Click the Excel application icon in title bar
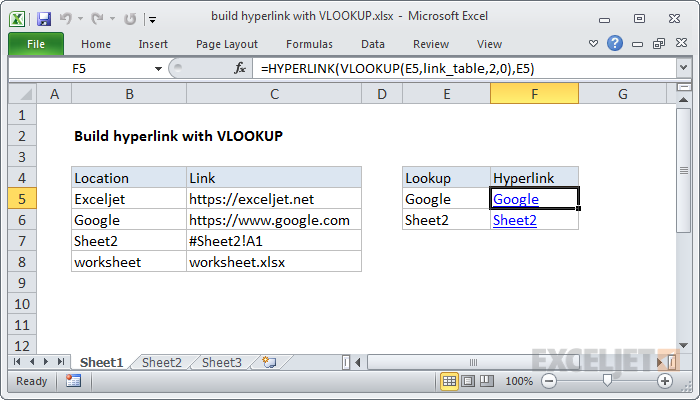 [17, 19]
